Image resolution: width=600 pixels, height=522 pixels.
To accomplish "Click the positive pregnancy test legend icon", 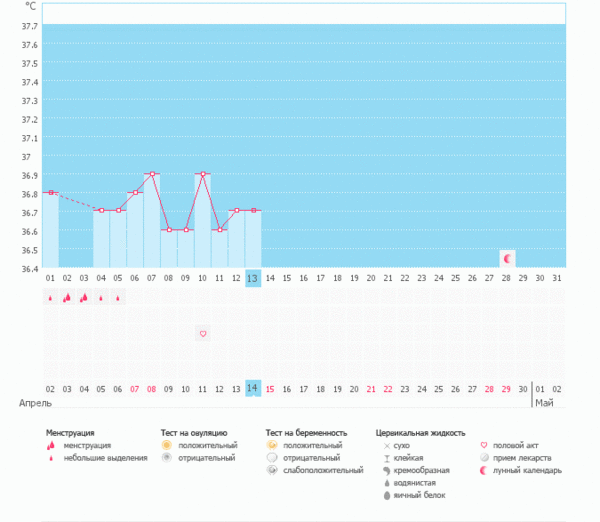I will point(272,445).
